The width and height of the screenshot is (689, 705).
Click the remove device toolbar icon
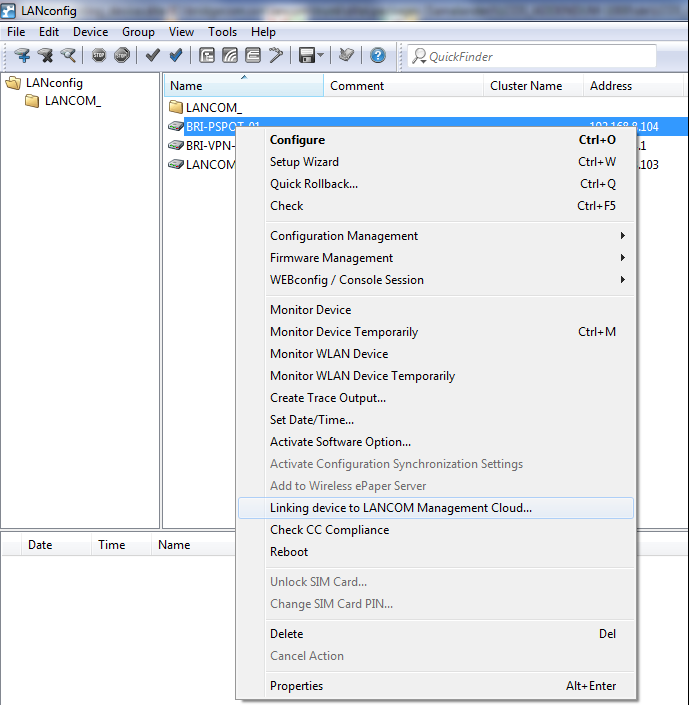click(x=45, y=56)
